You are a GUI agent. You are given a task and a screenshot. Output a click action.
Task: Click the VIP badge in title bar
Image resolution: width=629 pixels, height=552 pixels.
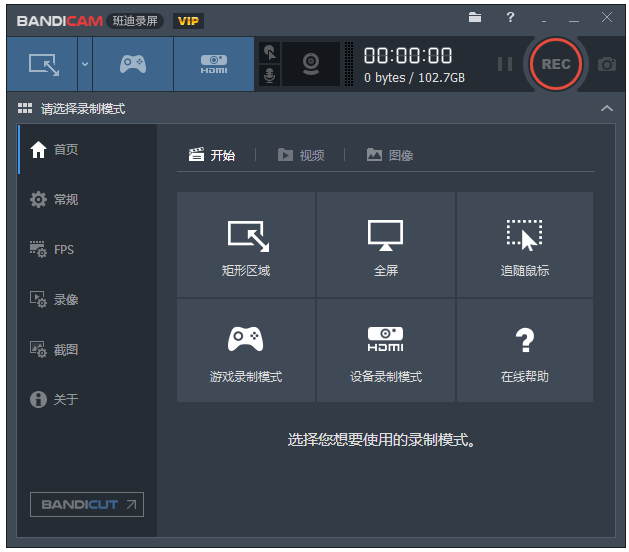188,21
